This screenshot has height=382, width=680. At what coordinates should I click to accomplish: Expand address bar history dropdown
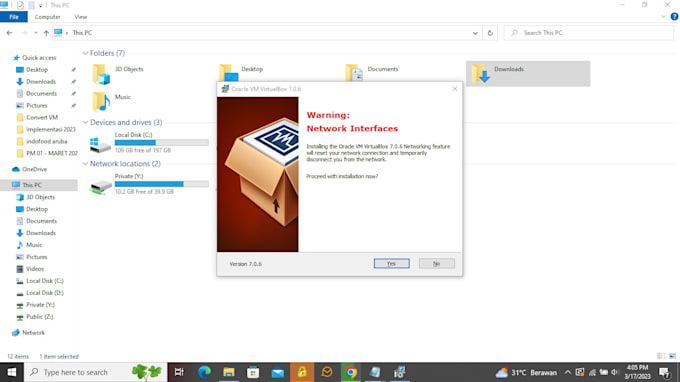point(475,33)
